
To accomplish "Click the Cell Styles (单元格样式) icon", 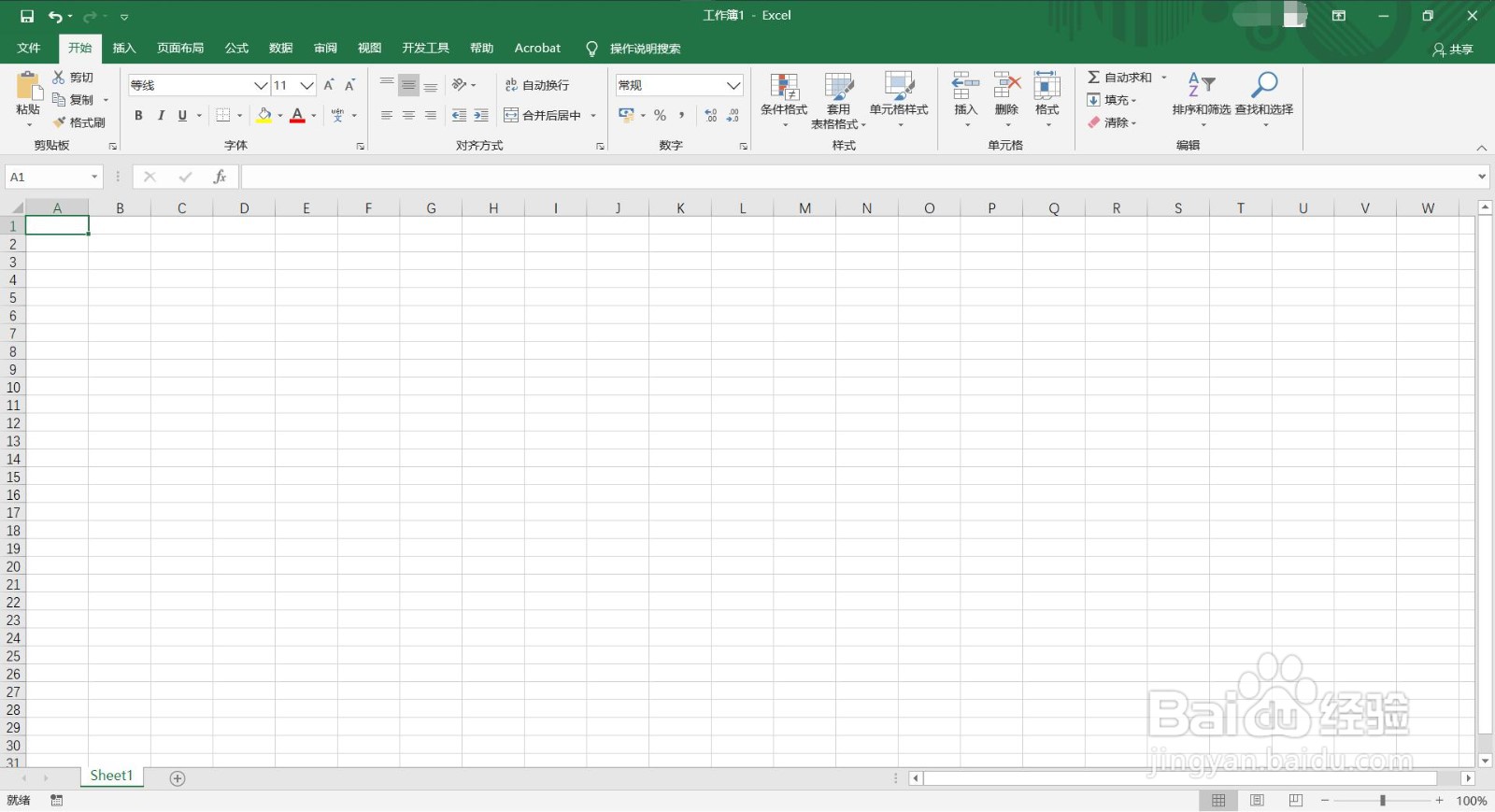I will point(899,86).
